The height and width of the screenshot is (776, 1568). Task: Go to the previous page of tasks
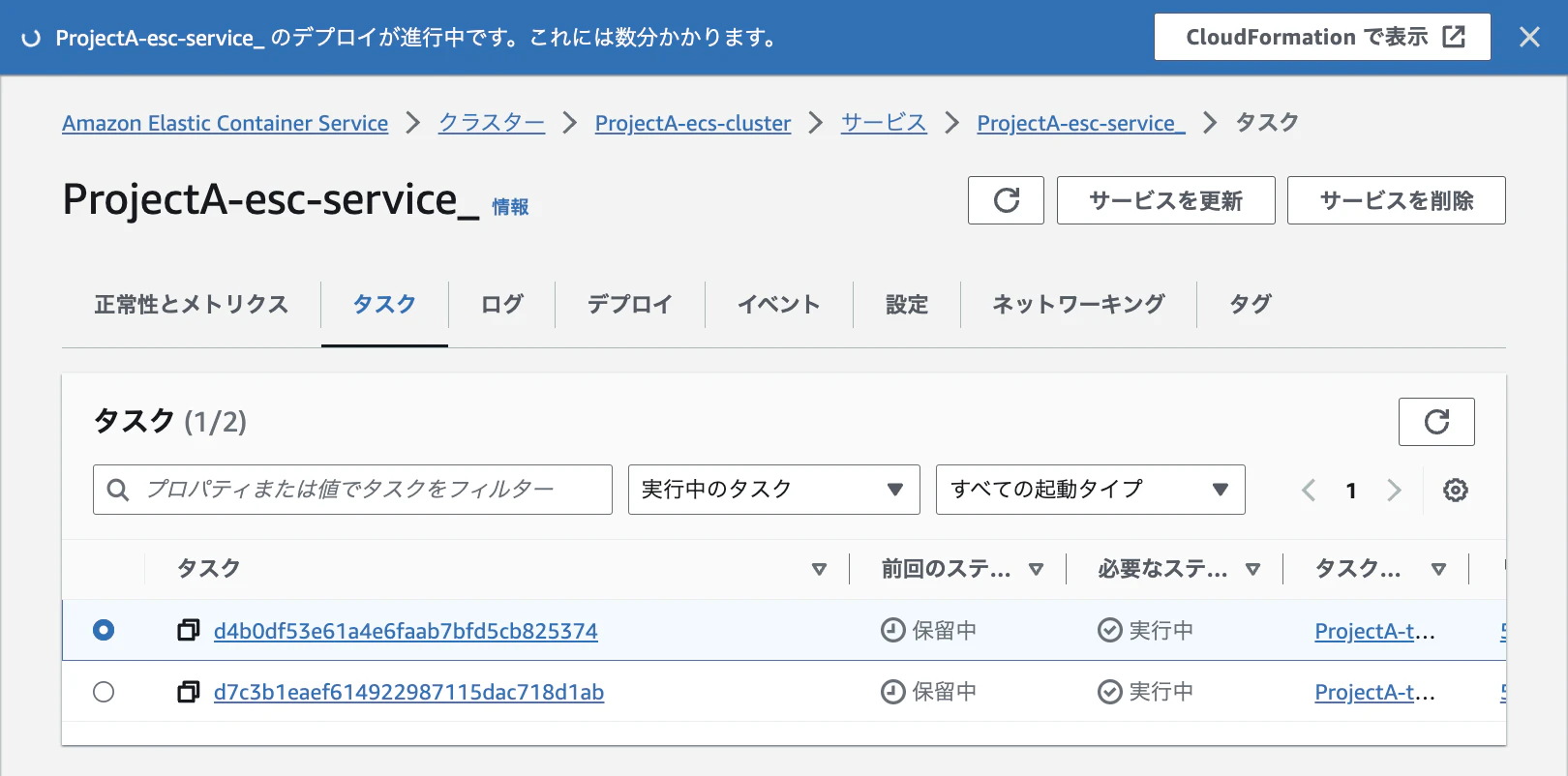point(1309,490)
